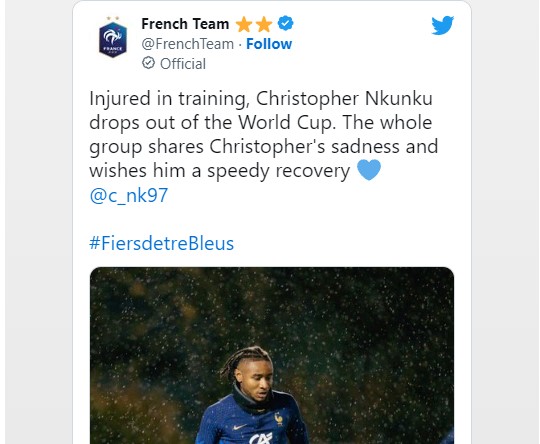
Task: Click the French Team display name
Action: pos(185,24)
